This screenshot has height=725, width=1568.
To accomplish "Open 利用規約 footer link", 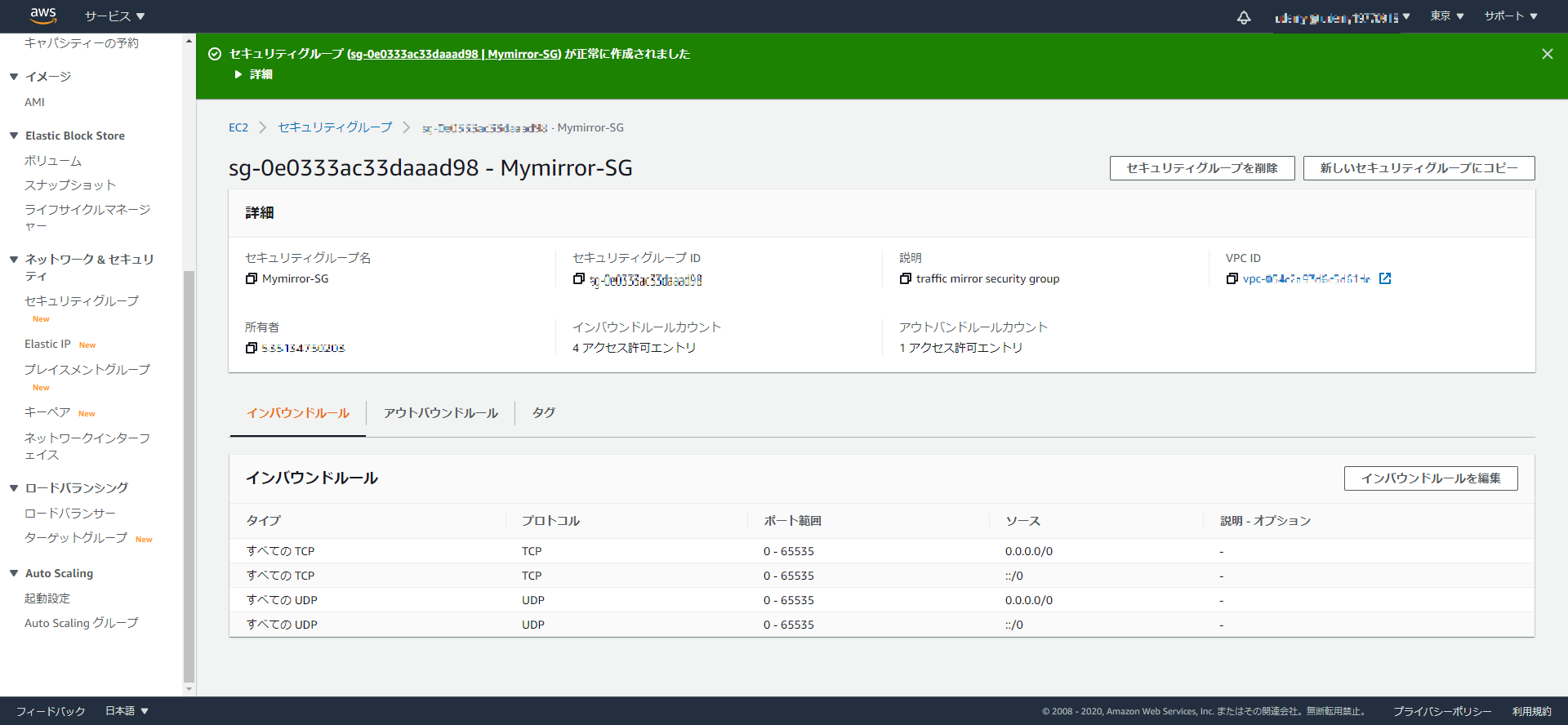I will click(1532, 711).
